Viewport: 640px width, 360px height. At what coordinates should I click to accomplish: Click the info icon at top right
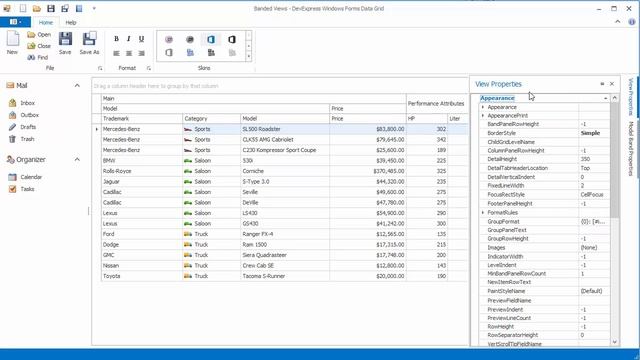tap(631, 22)
